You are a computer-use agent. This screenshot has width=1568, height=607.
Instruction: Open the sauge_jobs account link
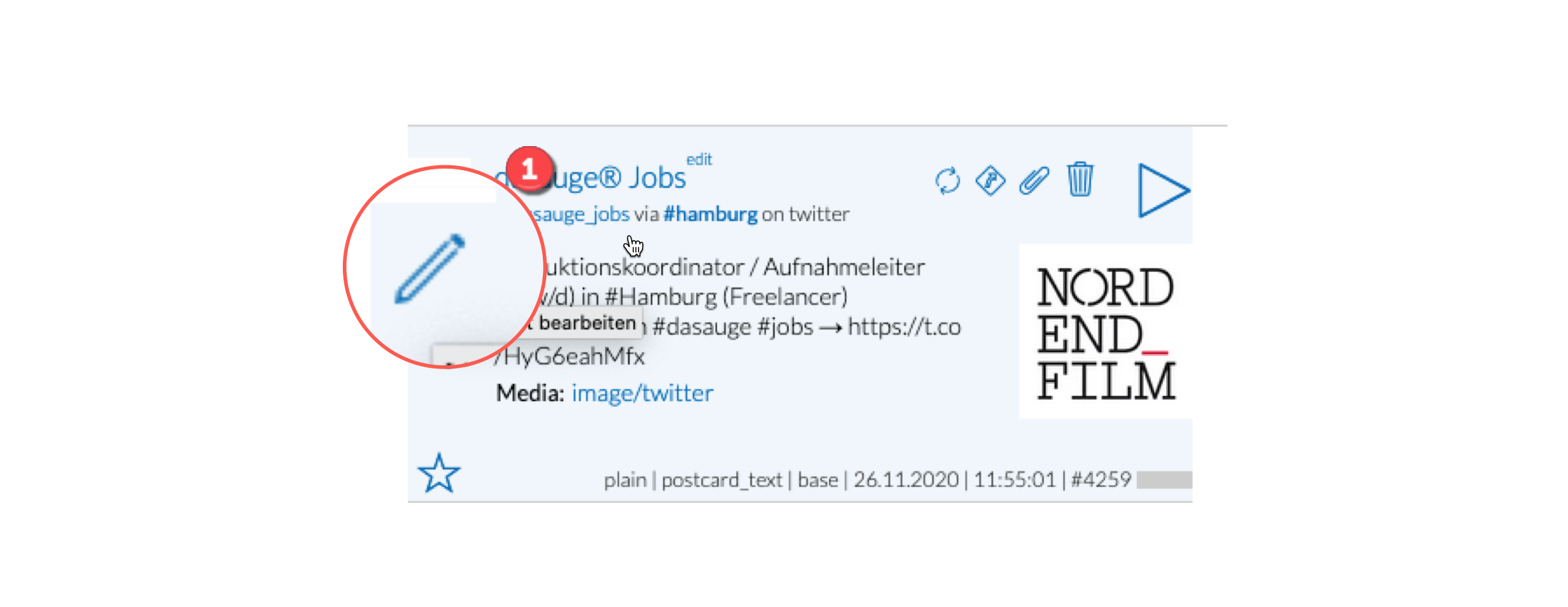[581, 215]
